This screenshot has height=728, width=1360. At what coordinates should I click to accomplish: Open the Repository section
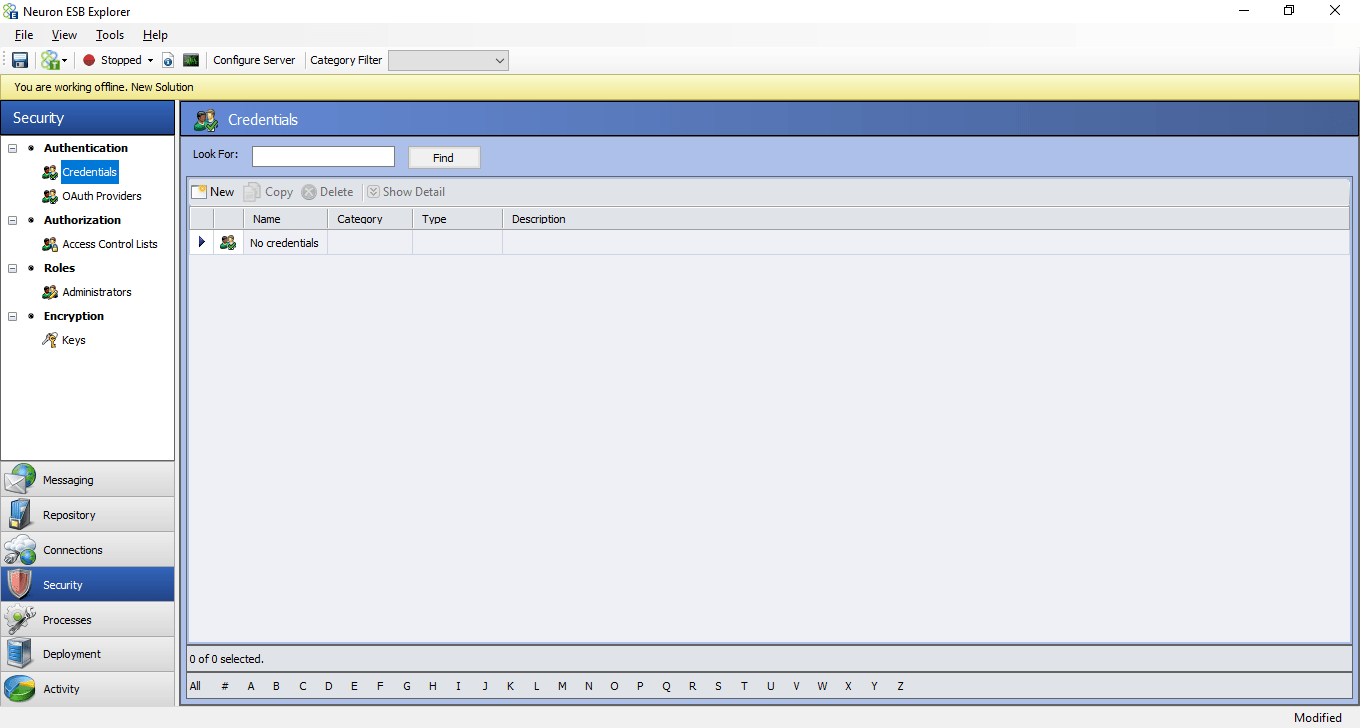click(88, 515)
